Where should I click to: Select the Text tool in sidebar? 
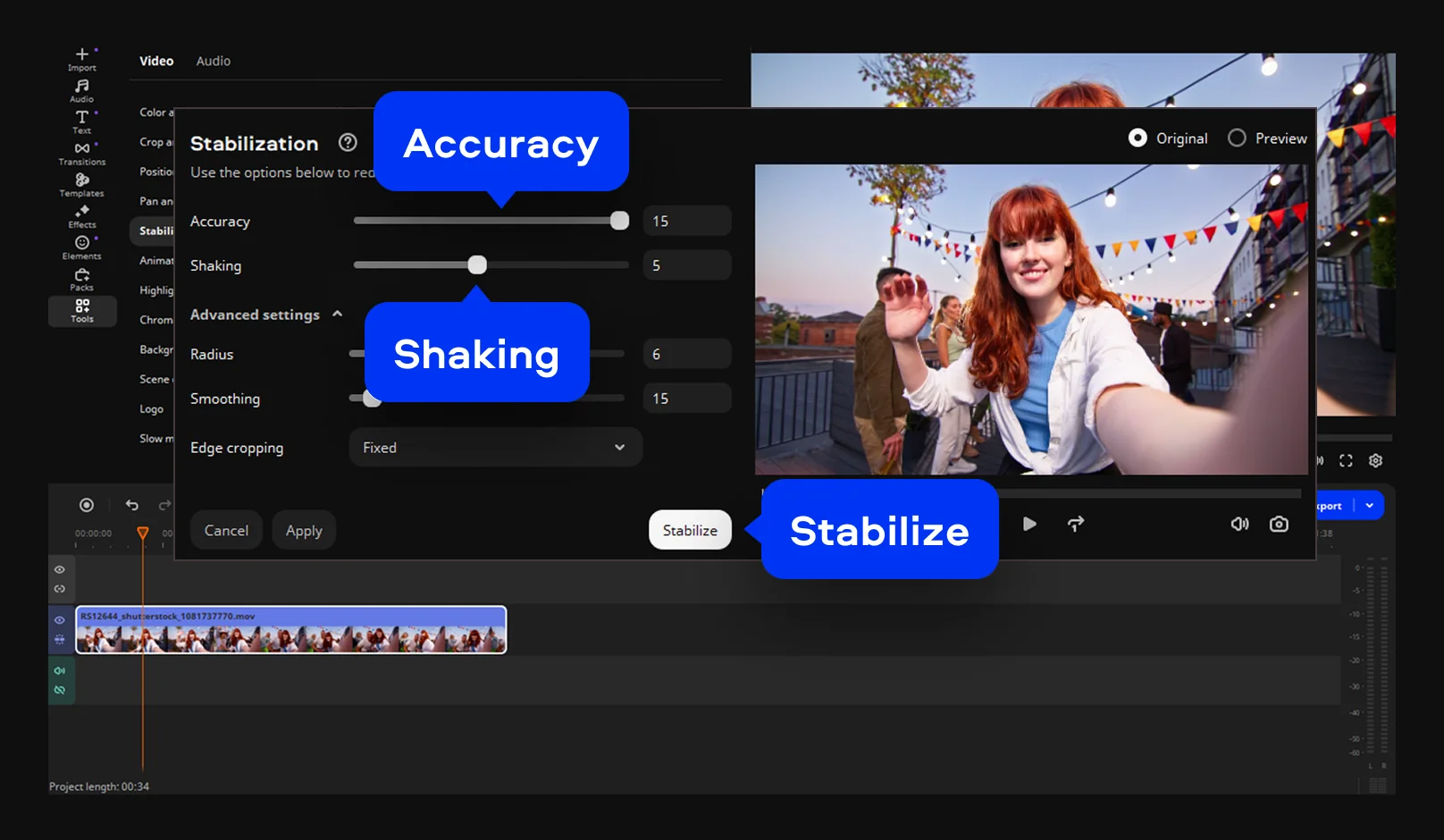pos(81,122)
